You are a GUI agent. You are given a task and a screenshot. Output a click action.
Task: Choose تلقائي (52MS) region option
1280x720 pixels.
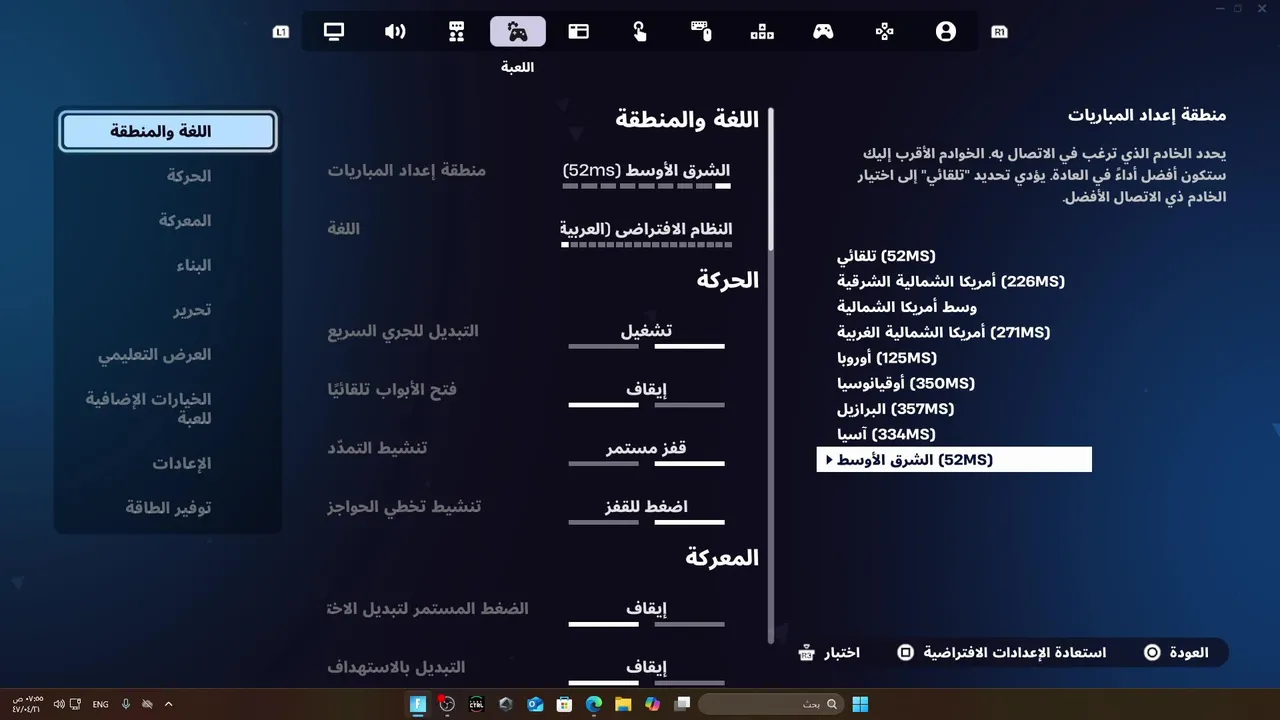pos(887,256)
